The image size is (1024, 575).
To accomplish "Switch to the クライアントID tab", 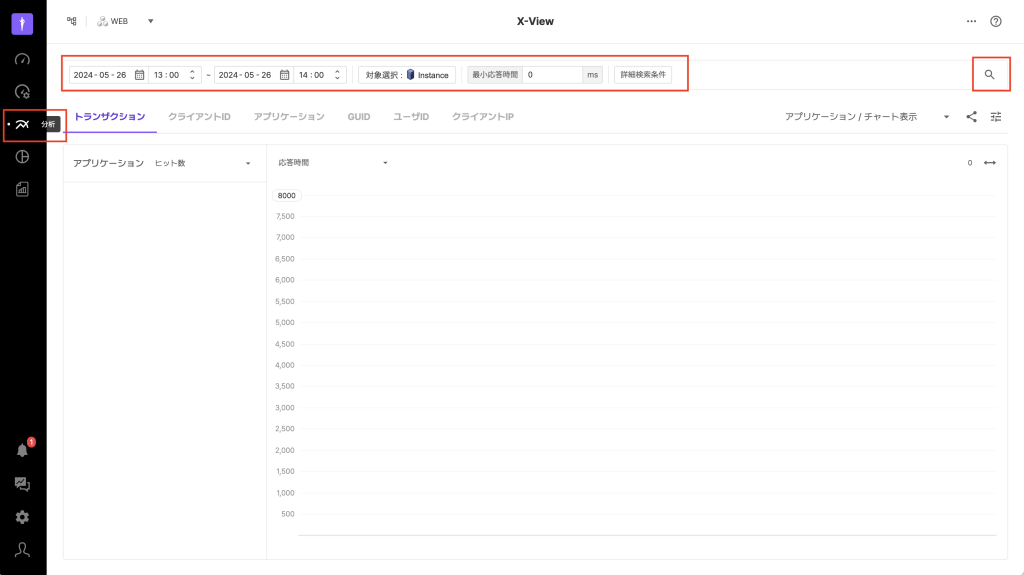I will 199,117.
